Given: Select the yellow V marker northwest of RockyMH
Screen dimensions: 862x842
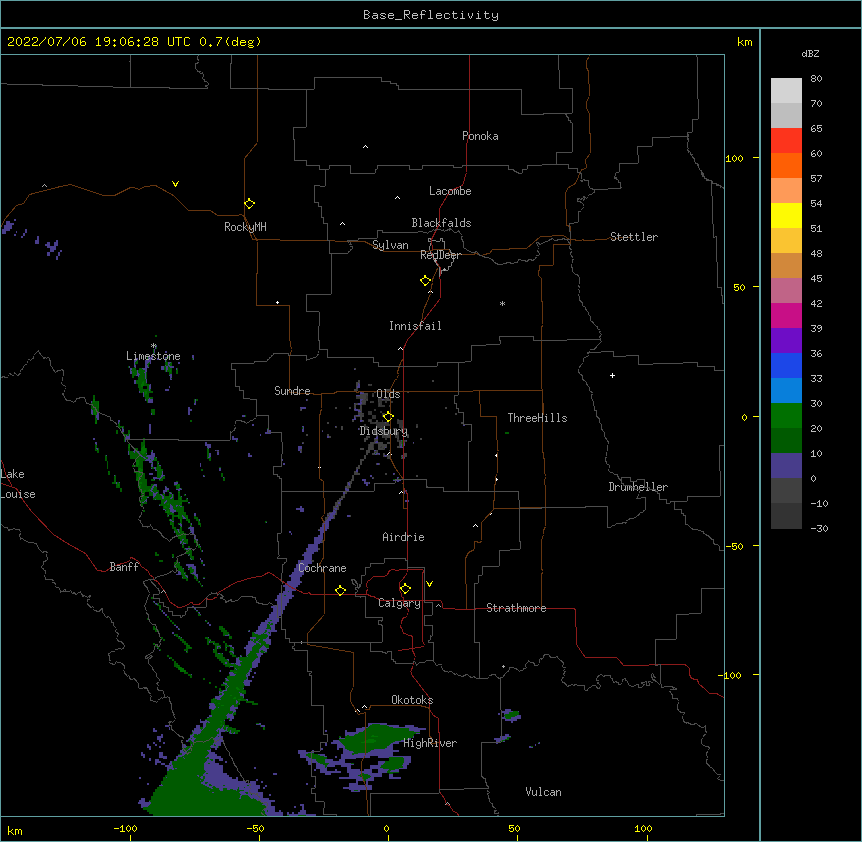Looking at the screenshot, I should tap(175, 184).
